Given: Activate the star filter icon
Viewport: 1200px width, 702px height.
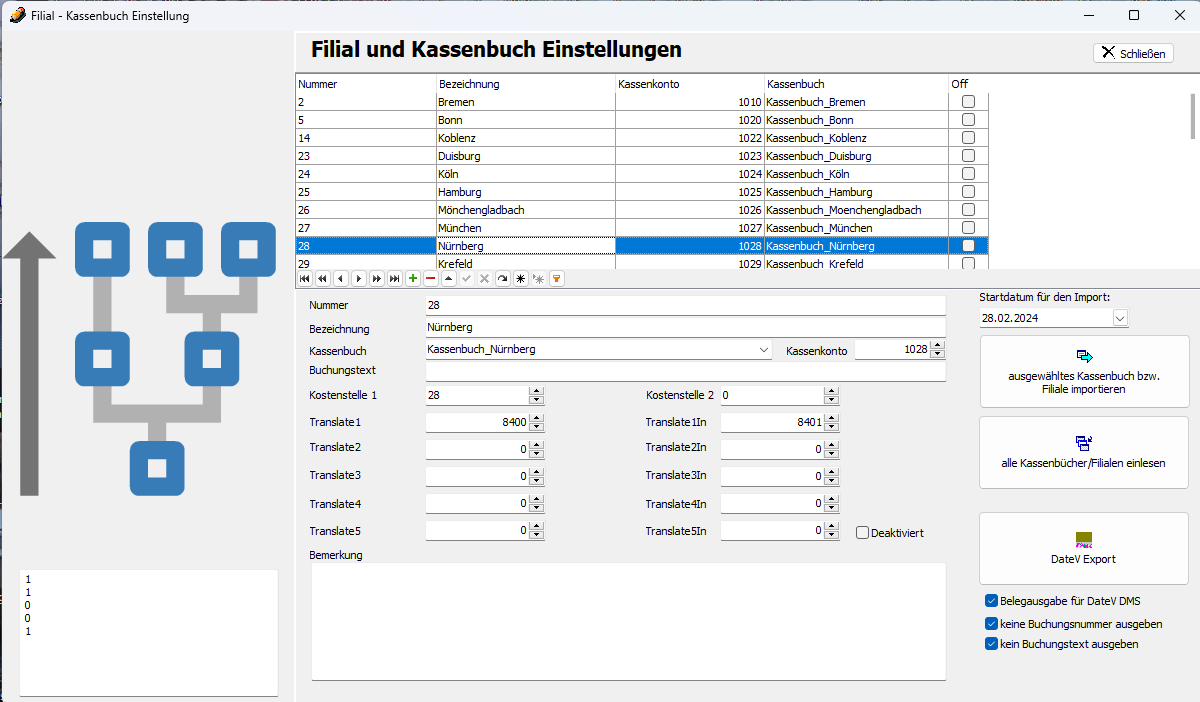Looking at the screenshot, I should (520, 278).
